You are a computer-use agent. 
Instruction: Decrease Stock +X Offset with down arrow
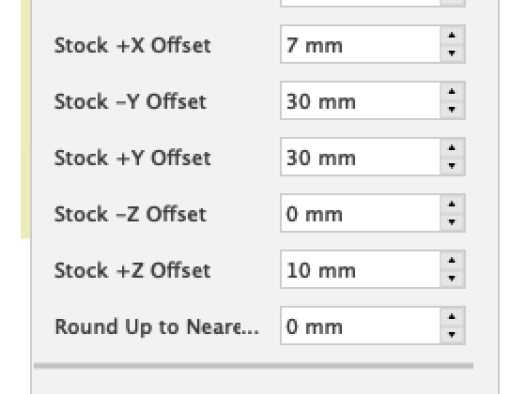452,53
